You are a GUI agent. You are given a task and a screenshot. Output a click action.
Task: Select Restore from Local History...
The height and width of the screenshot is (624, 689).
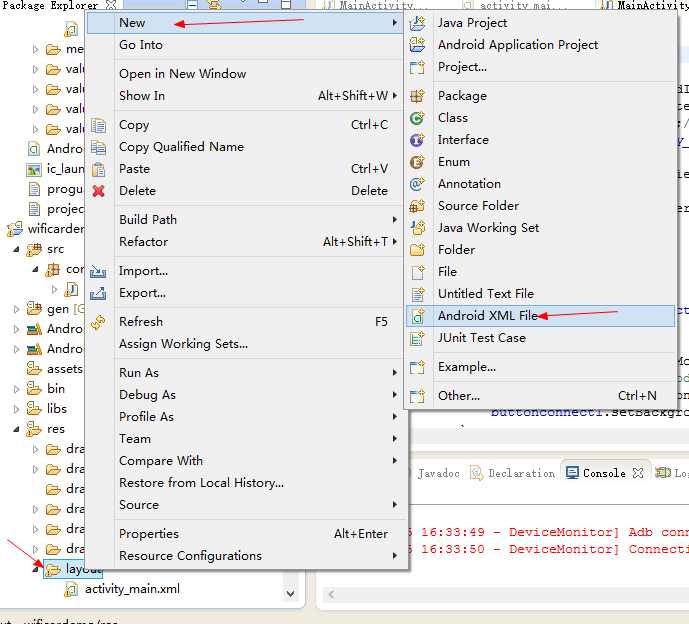tap(244, 483)
